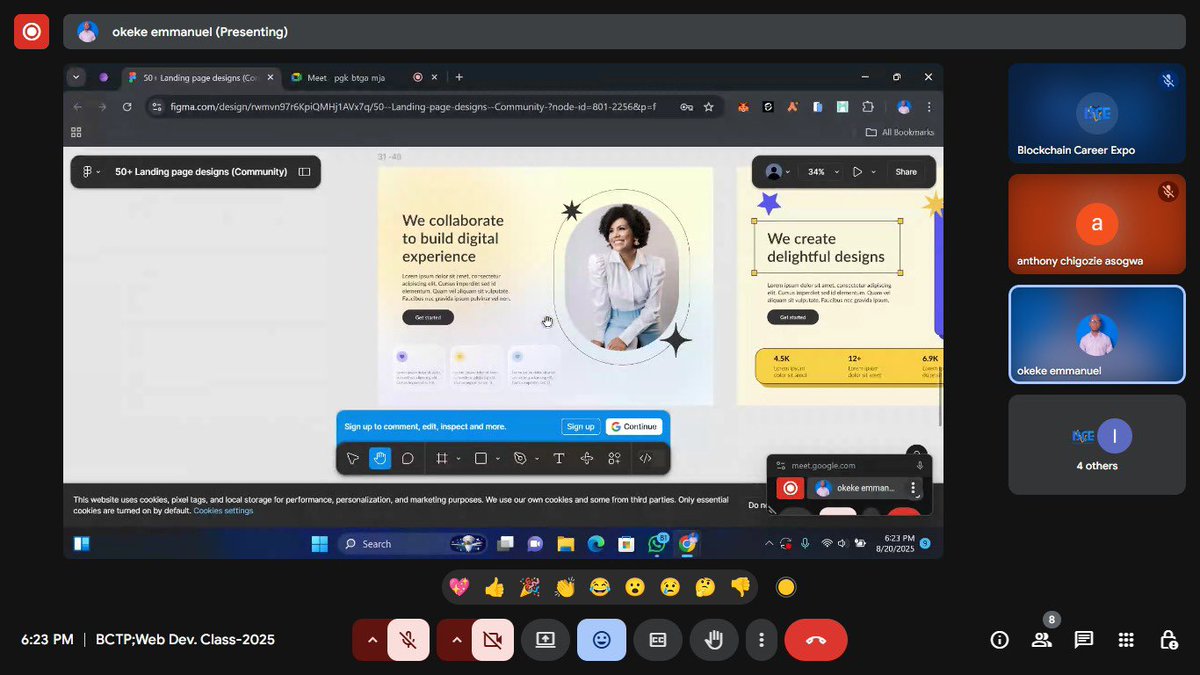Select the Text tool in Figma
The height and width of the screenshot is (675, 1200).
click(x=559, y=458)
